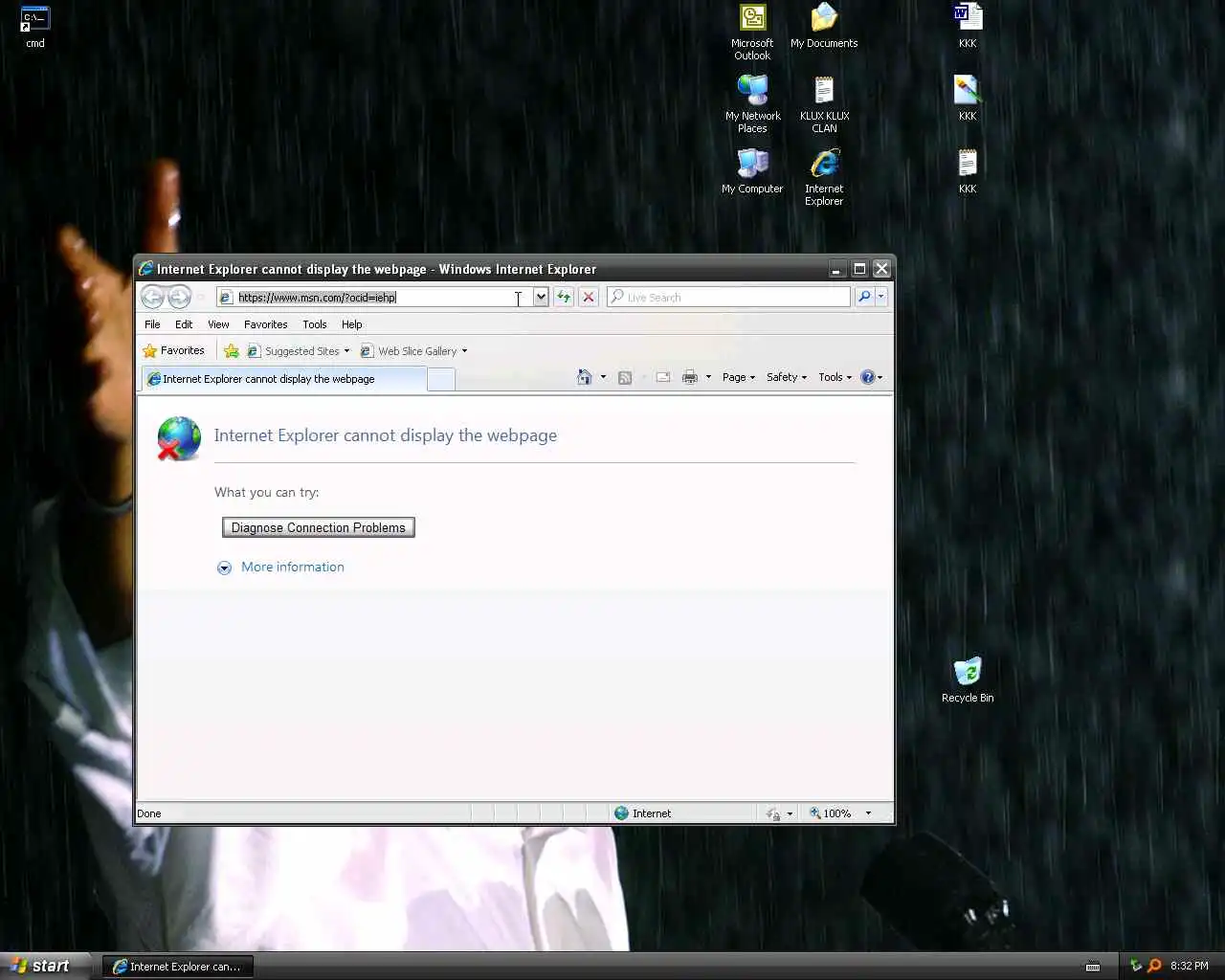Expand the zoom level dropdown arrow

[868, 813]
